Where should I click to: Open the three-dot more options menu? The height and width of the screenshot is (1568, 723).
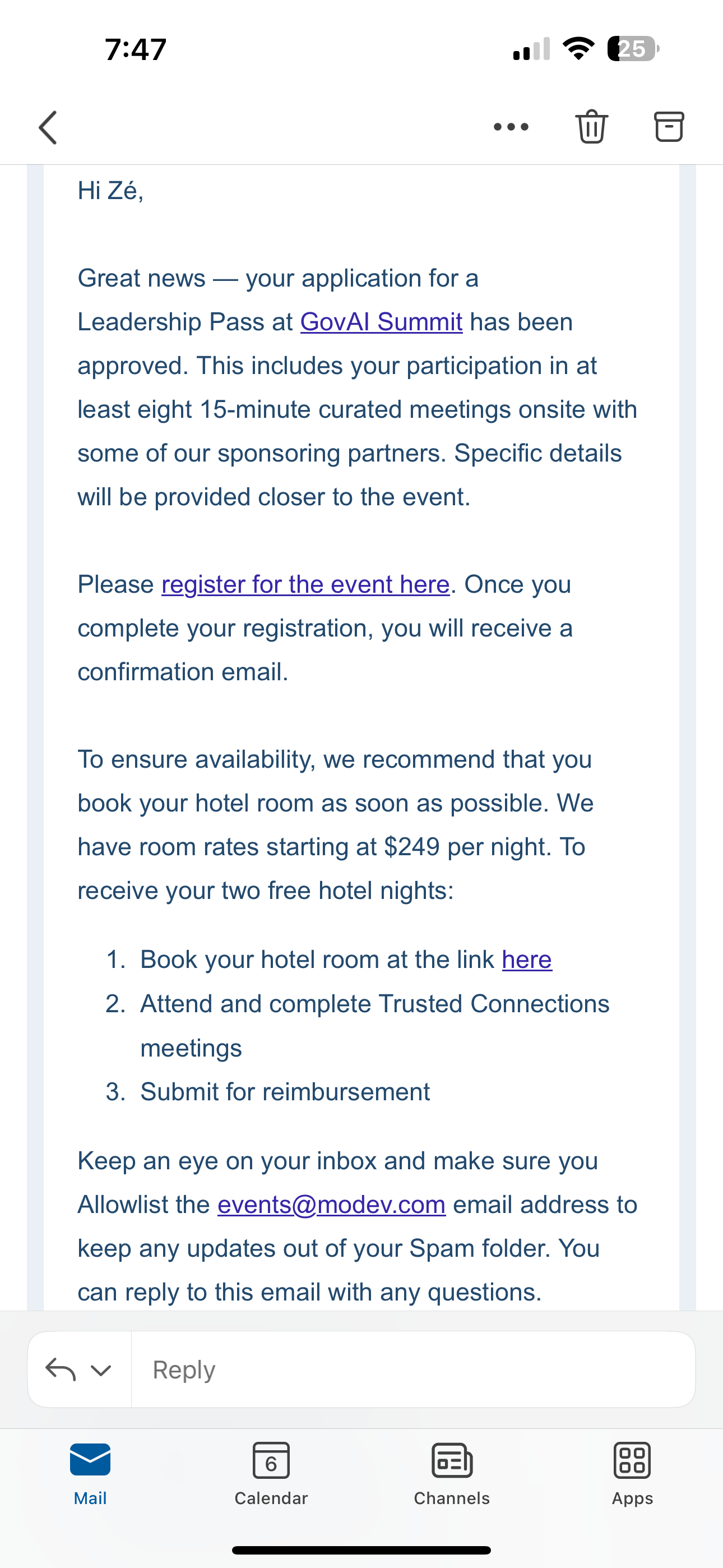click(511, 127)
